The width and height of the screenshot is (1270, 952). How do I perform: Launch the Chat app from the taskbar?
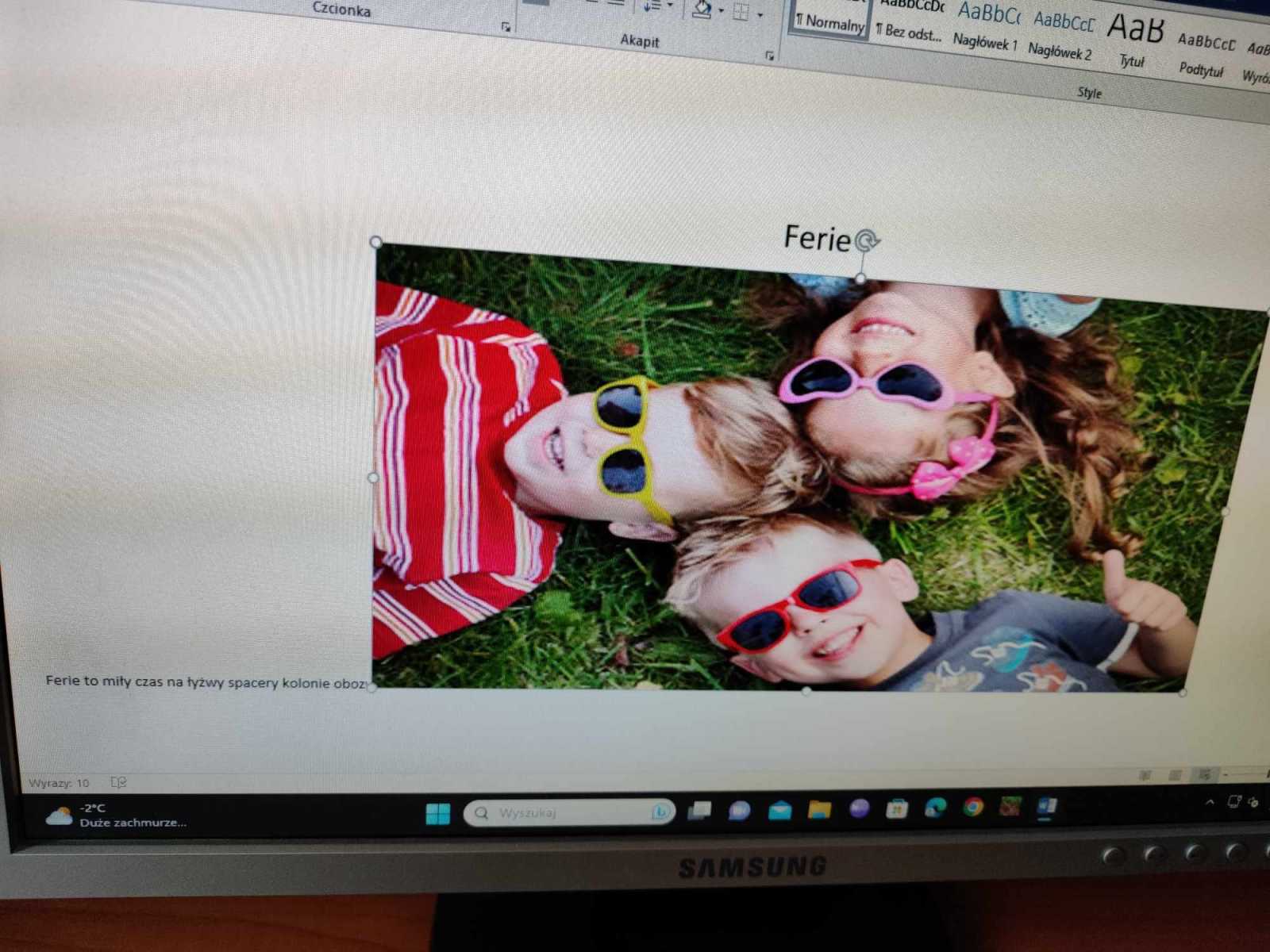(739, 810)
